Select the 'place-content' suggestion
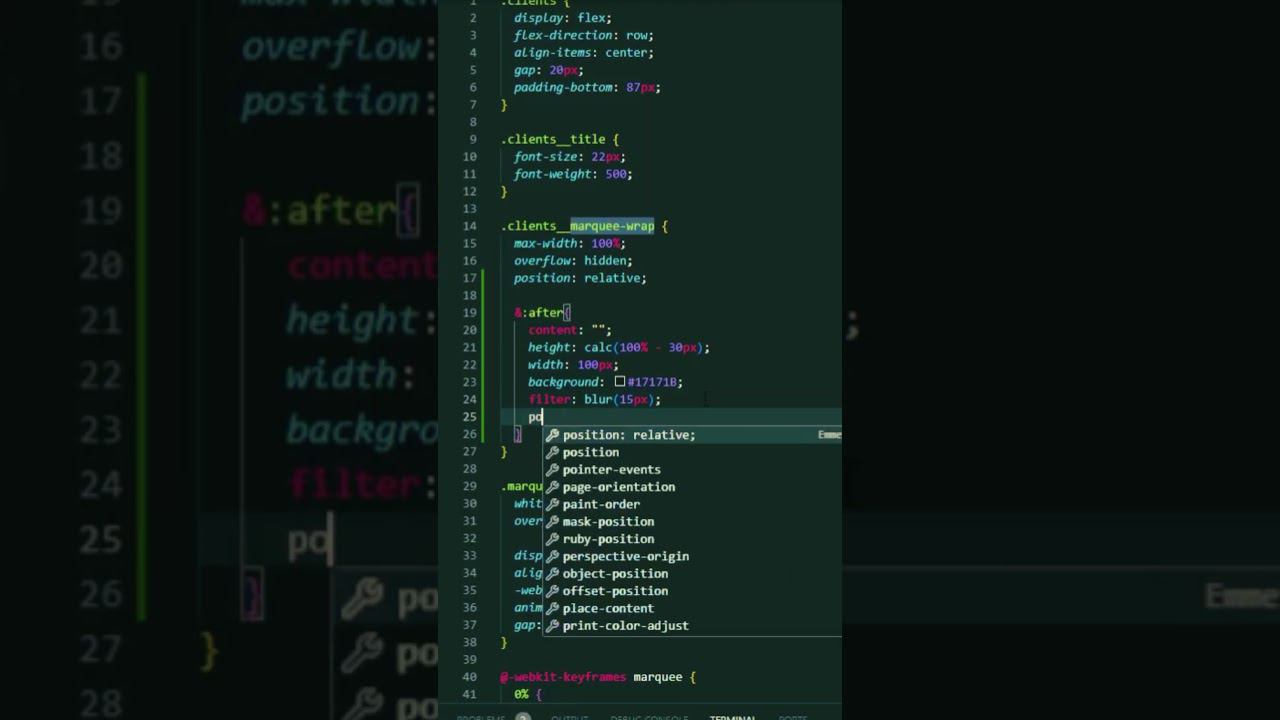Screen dimensions: 1280x720 pyautogui.click(x=608, y=608)
